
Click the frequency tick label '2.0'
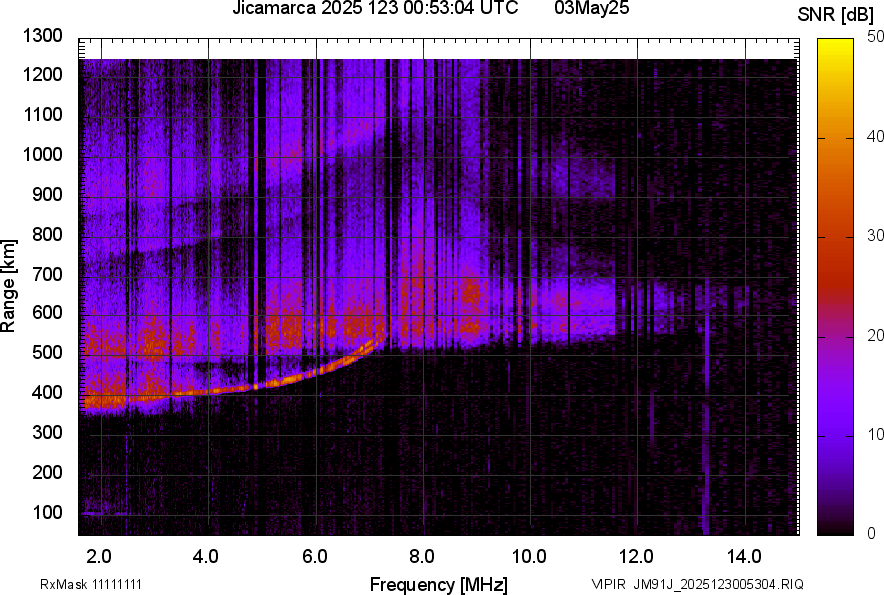click(x=99, y=557)
